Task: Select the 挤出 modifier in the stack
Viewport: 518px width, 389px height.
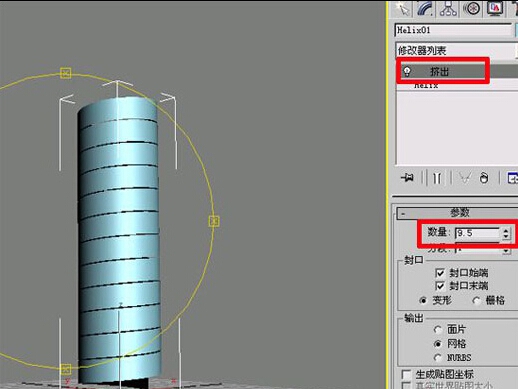Action: [x=439, y=71]
